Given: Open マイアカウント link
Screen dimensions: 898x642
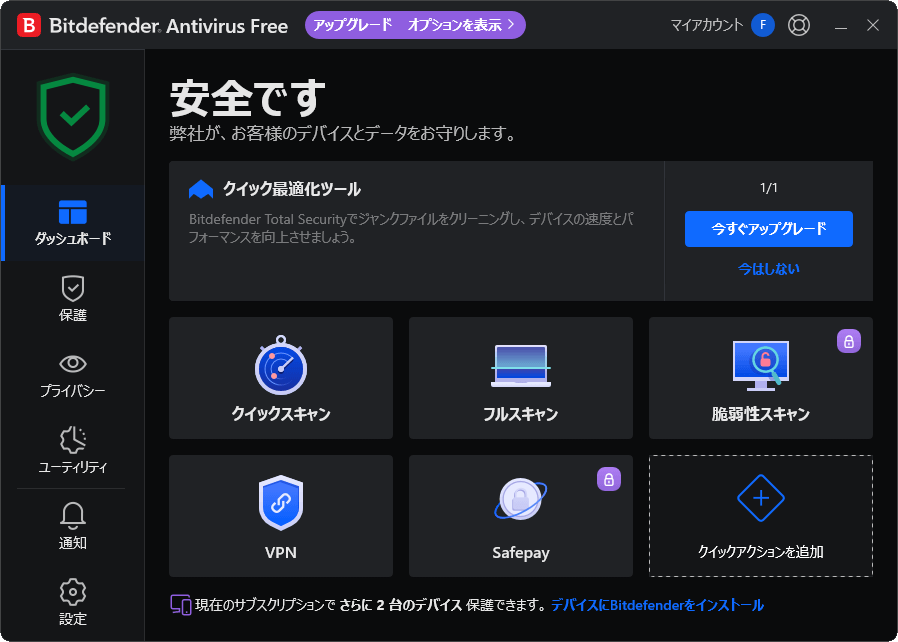Looking at the screenshot, I should (x=707, y=25).
